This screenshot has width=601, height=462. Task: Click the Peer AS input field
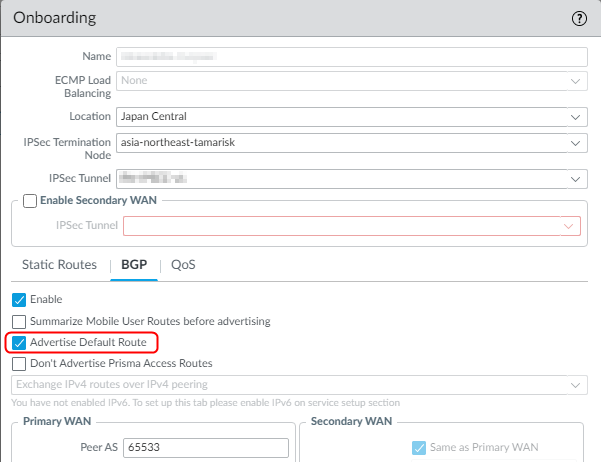tap(205, 447)
